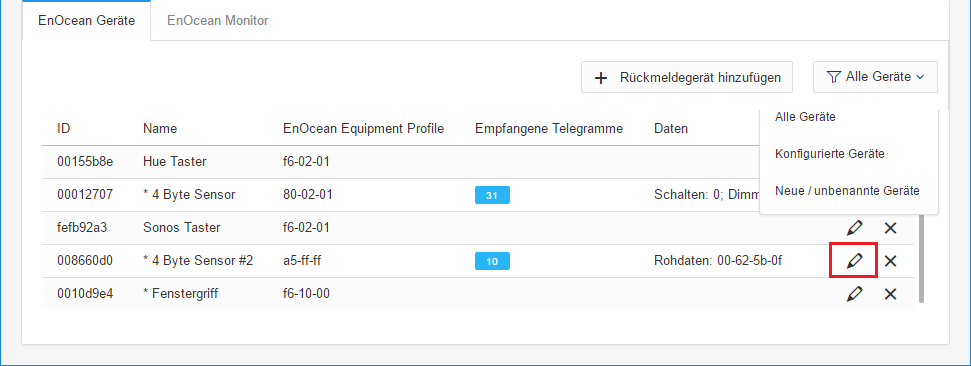Image resolution: width=971 pixels, height=366 pixels.
Task: Switch to the EnOcean Monitor tab
Action: pyautogui.click(x=217, y=20)
